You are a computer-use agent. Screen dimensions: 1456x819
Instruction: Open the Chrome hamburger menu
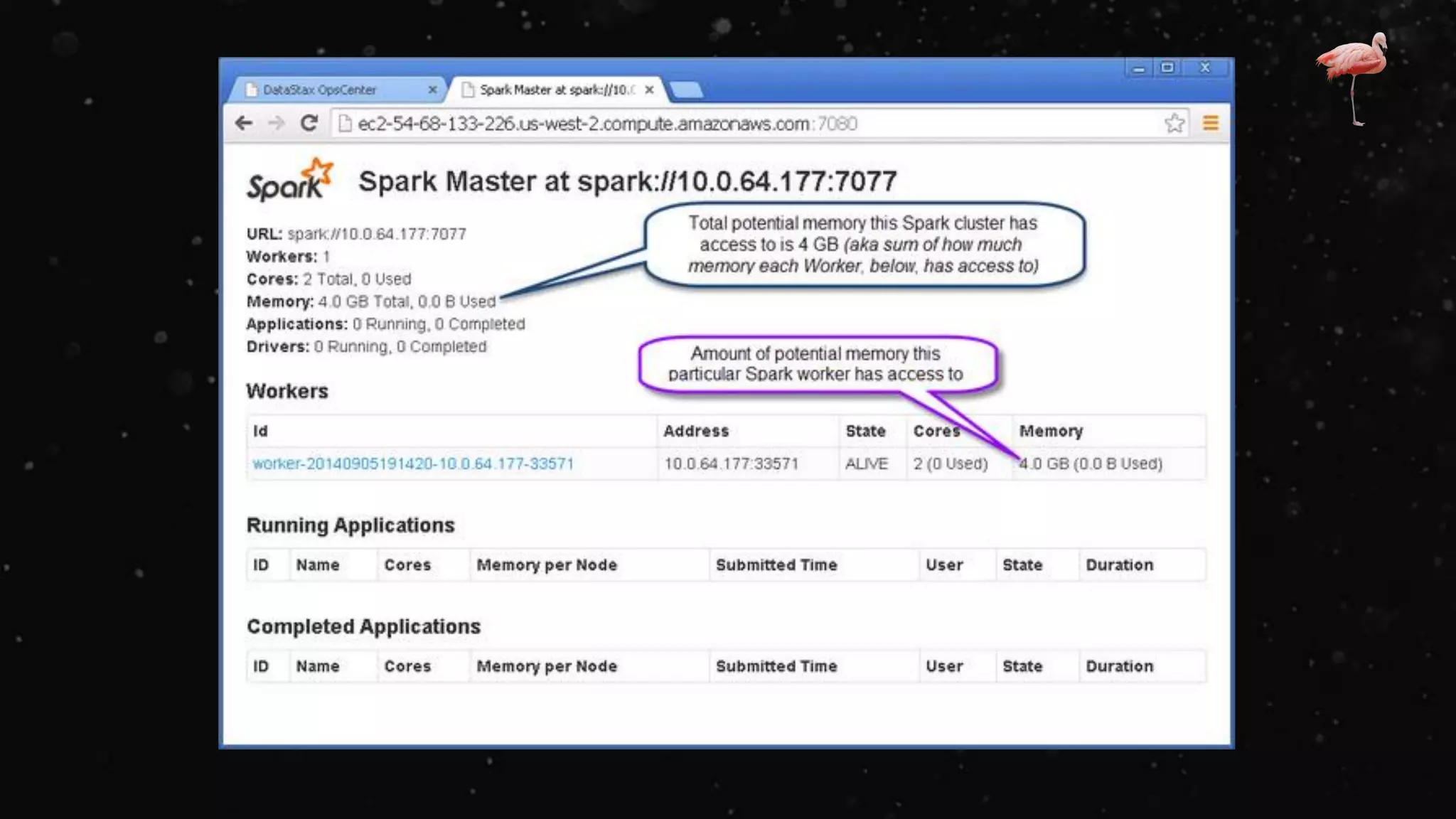1211,124
